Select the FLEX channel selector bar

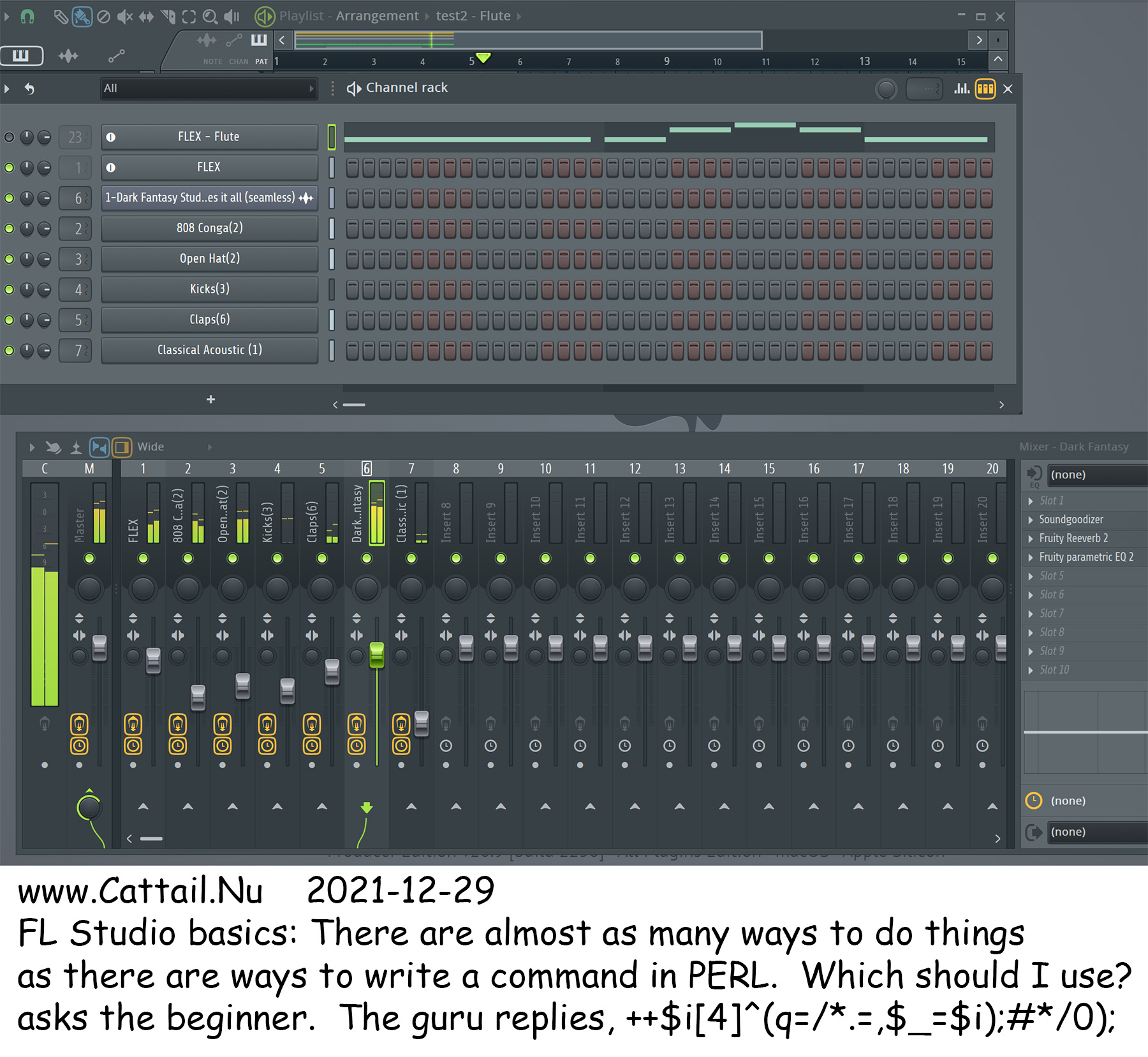pos(332,168)
